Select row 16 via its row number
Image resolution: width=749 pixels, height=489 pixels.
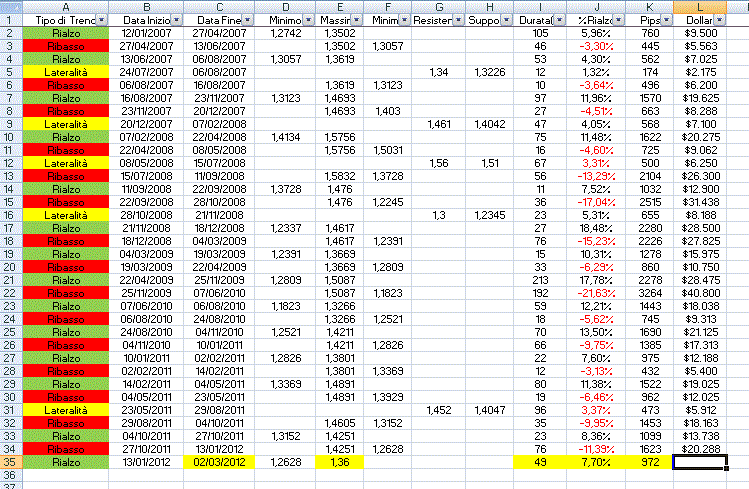(8, 215)
